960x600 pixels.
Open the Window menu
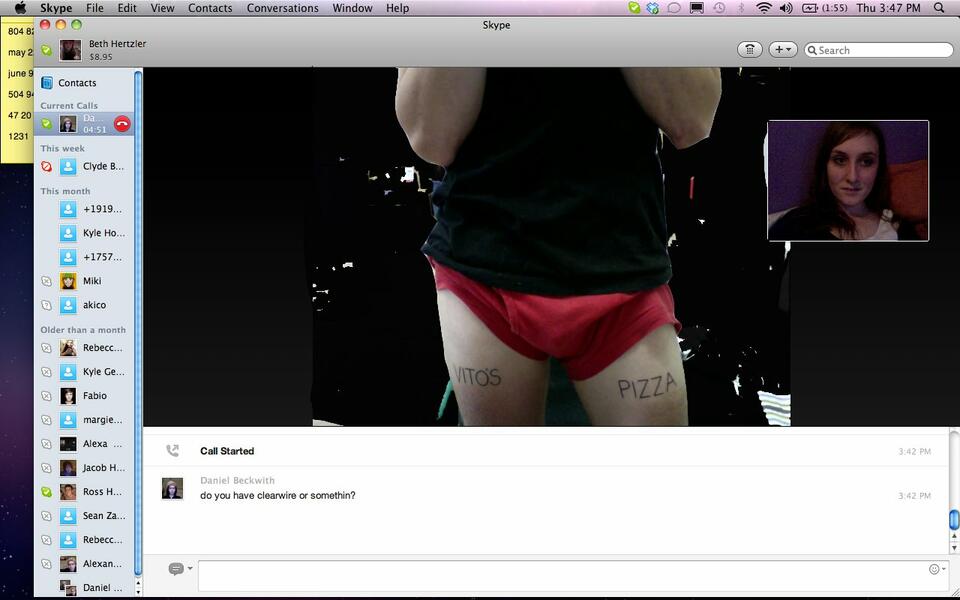(x=352, y=8)
